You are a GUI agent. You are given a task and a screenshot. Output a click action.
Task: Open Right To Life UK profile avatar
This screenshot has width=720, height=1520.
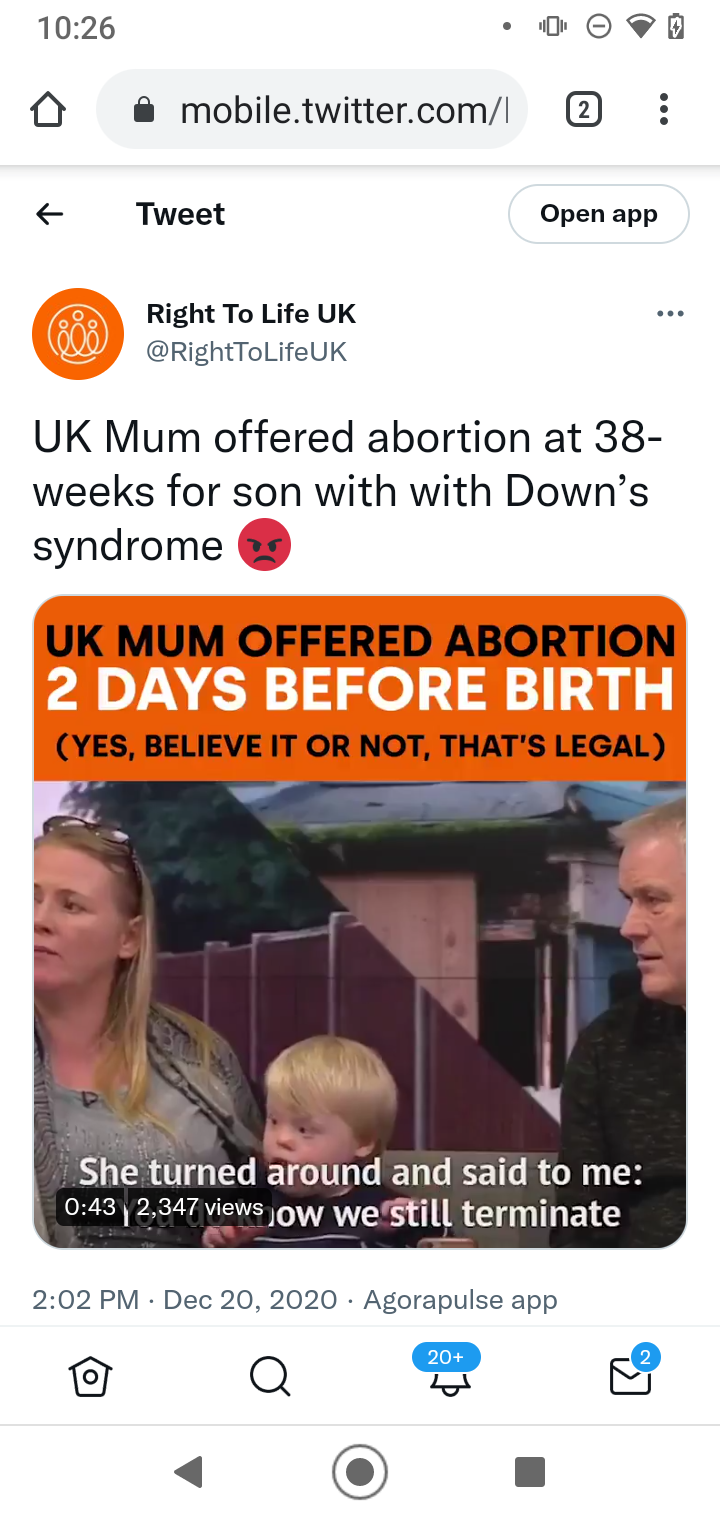tap(78, 334)
